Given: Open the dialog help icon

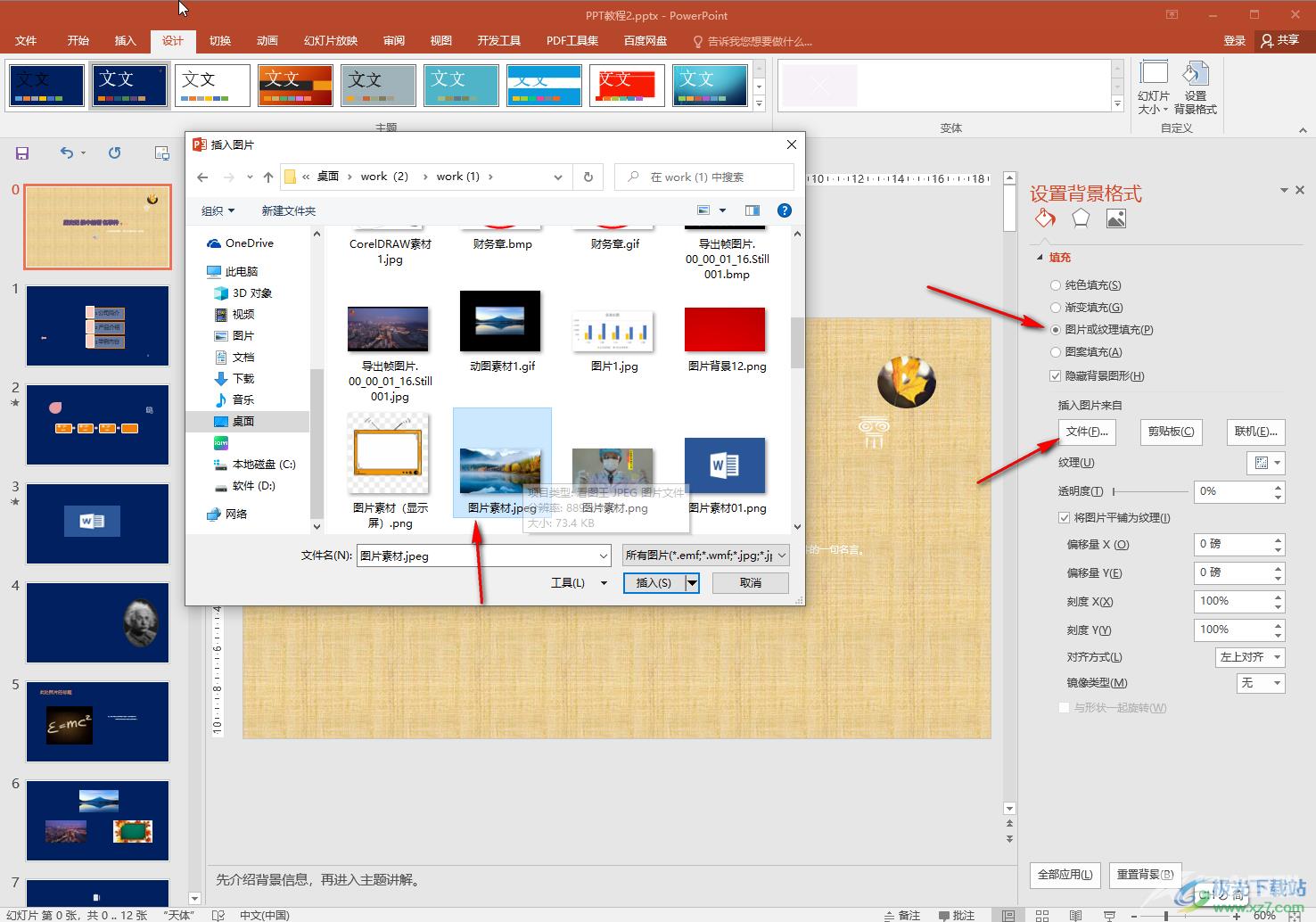Looking at the screenshot, I should tap(785, 210).
